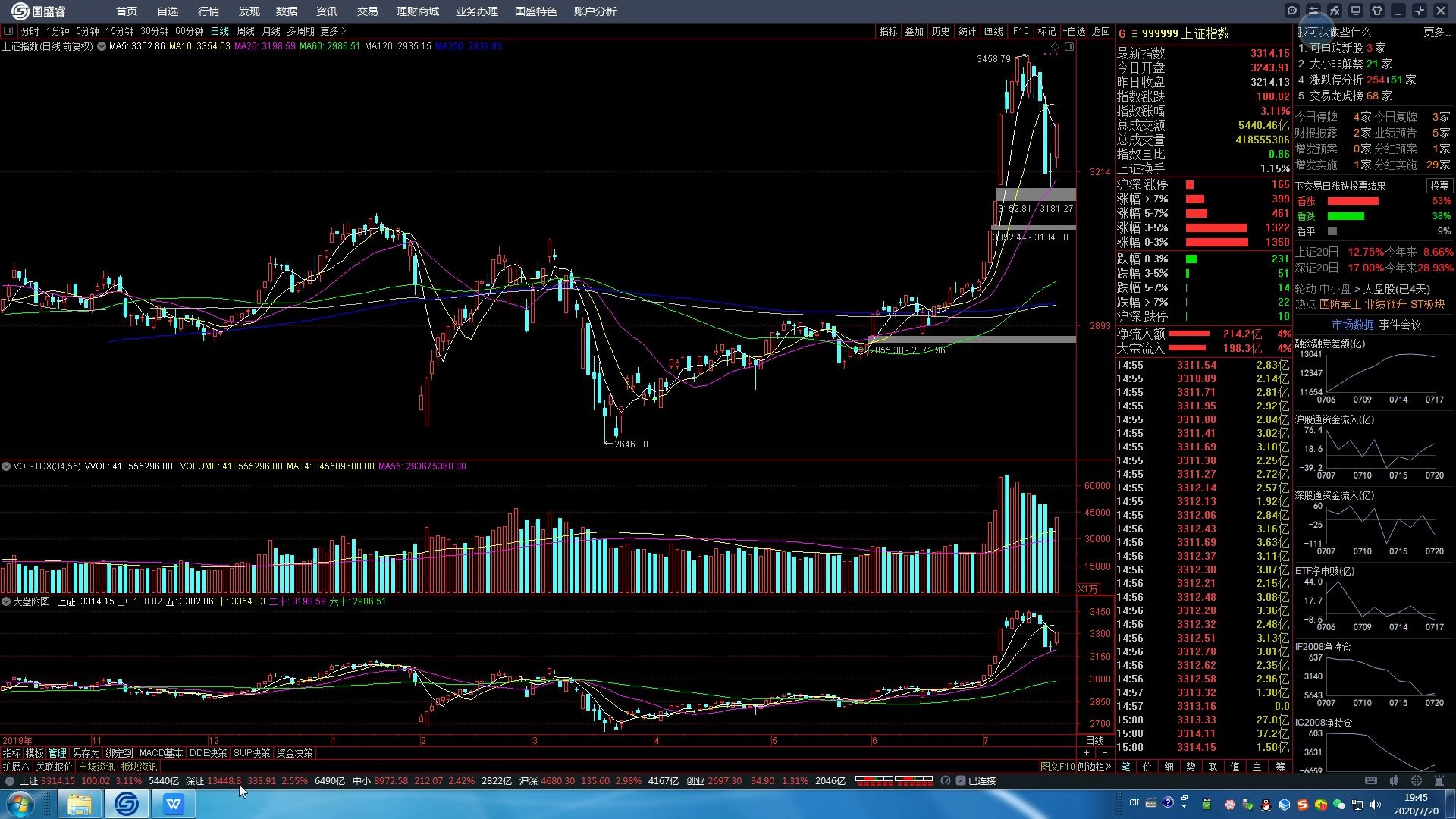Open the Windows Start menu
Screen dimensions: 1456x819
(20, 804)
